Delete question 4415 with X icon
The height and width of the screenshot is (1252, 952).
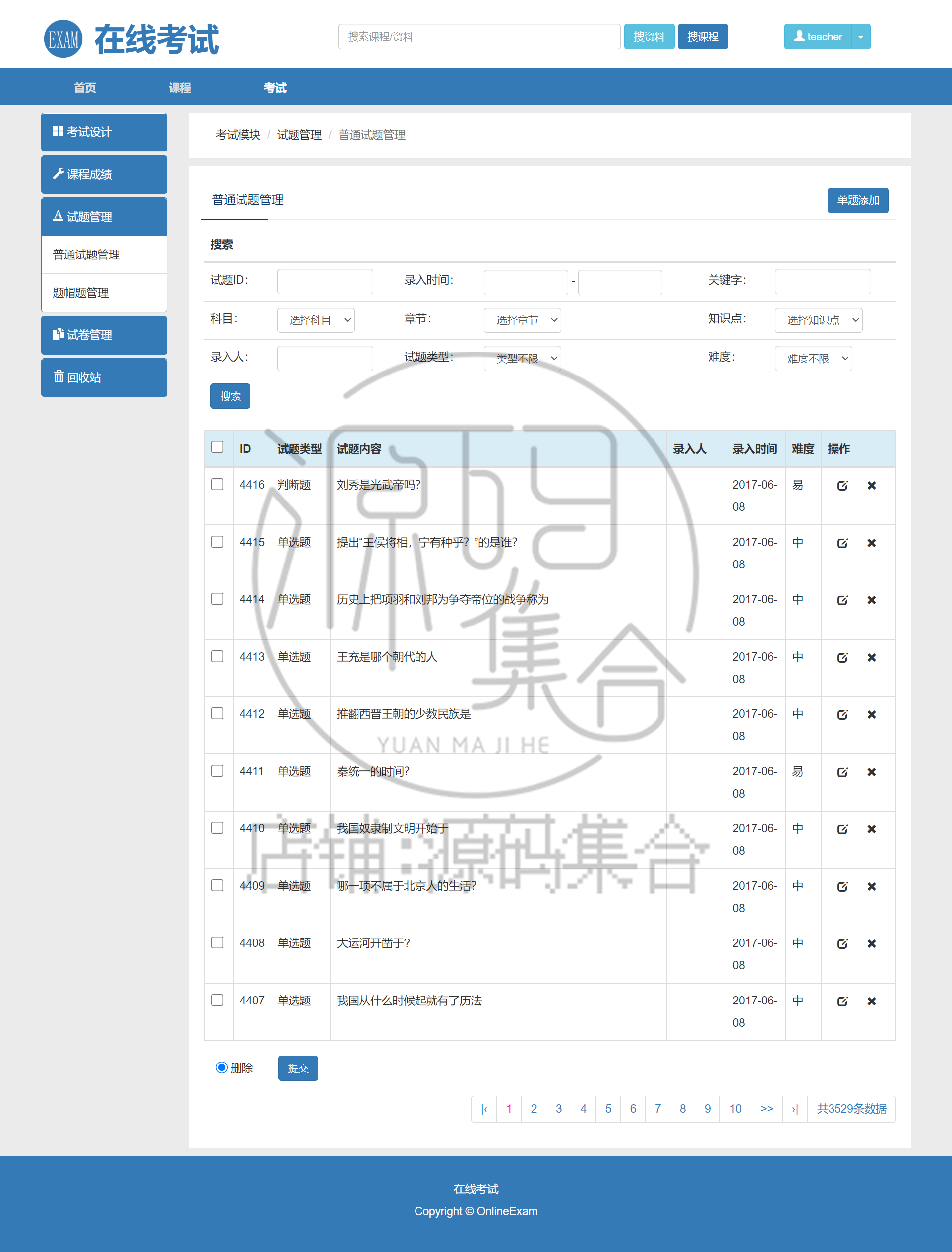(x=872, y=543)
